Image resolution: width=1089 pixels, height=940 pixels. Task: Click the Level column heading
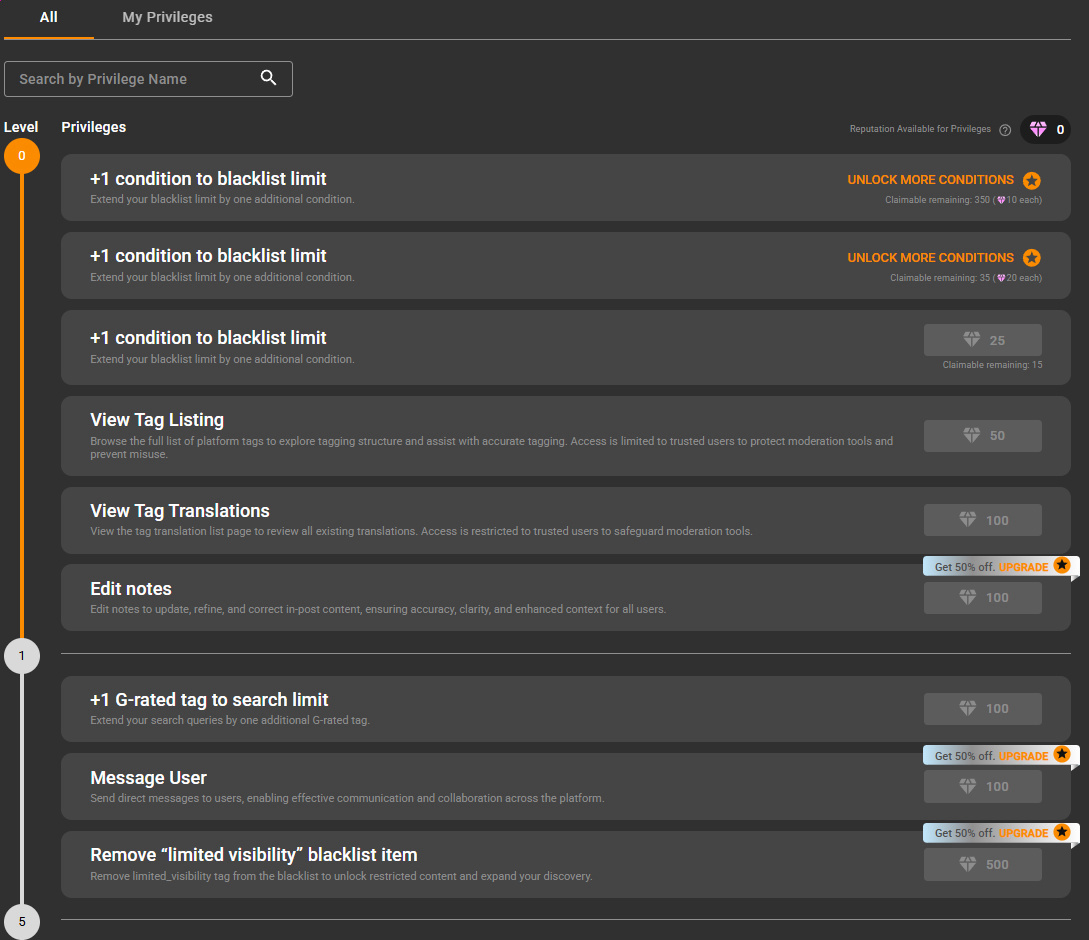pyautogui.click(x=21, y=127)
